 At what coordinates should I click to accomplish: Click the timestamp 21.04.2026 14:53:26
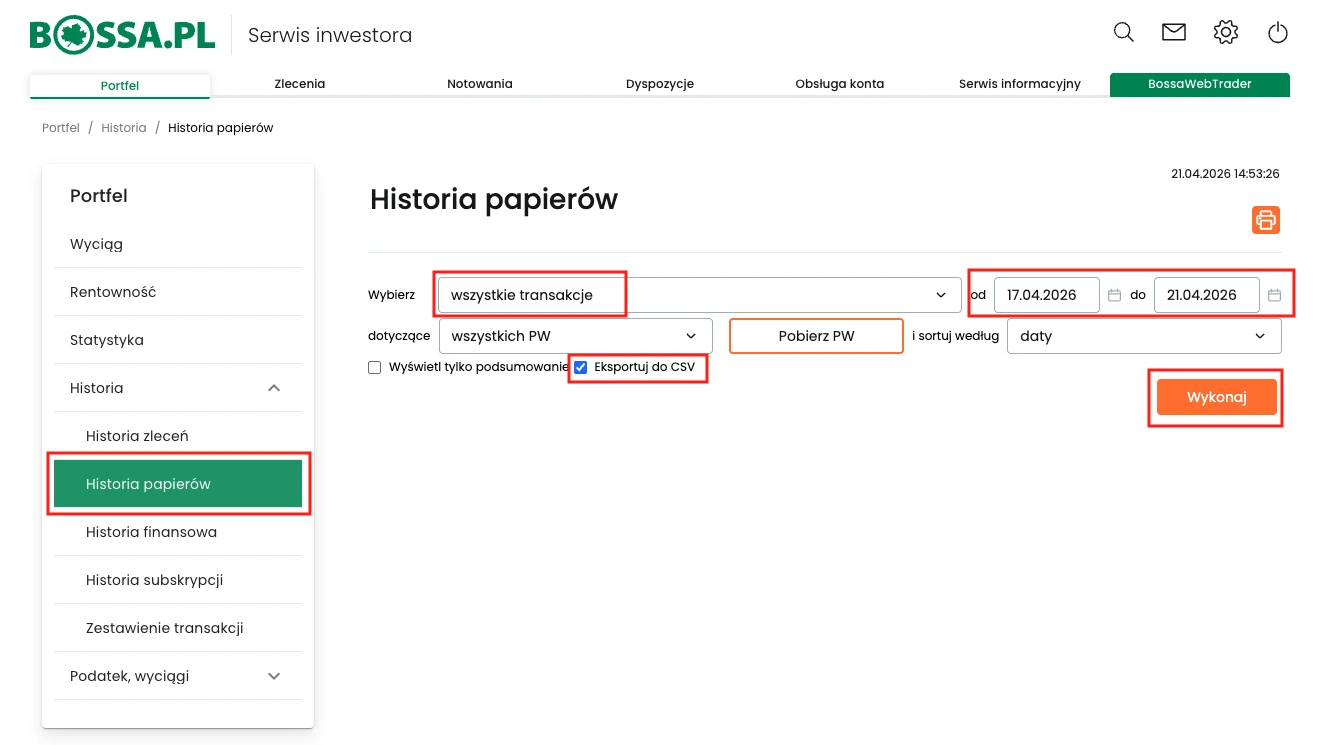(x=1225, y=174)
